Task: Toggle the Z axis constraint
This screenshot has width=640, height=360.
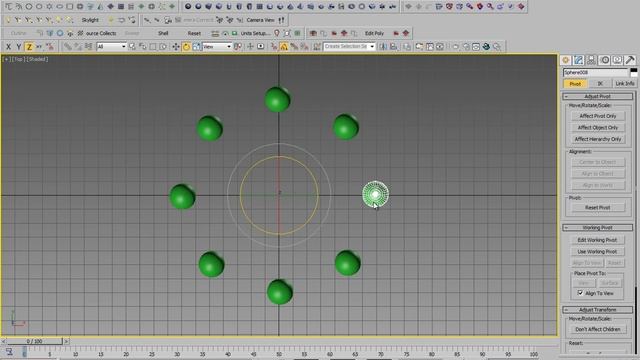Action: pos(29,47)
